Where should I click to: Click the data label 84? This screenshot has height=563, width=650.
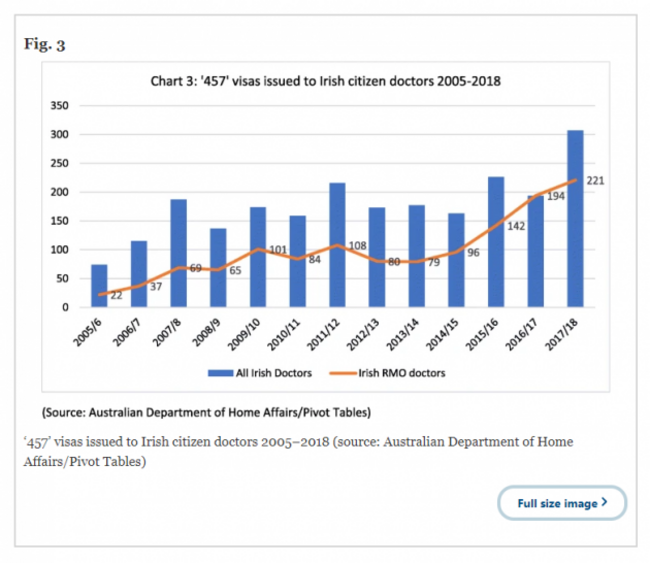315,260
